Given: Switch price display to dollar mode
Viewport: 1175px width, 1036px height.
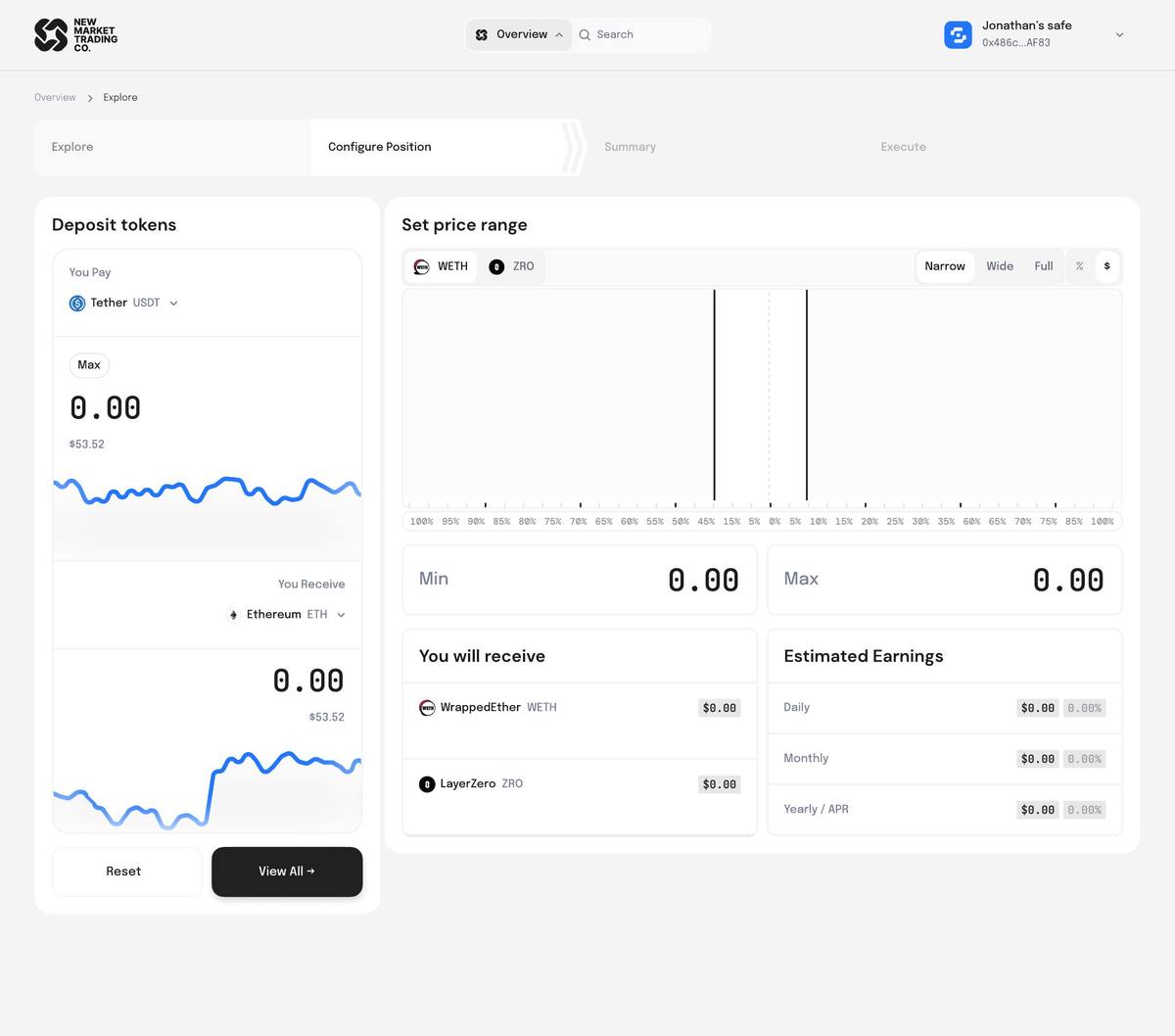Looking at the screenshot, I should [x=1106, y=266].
